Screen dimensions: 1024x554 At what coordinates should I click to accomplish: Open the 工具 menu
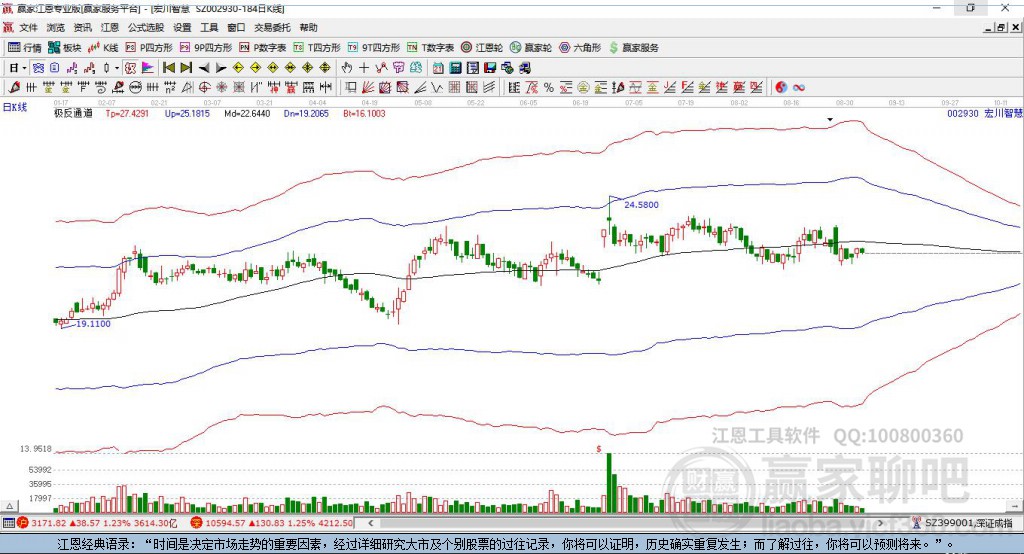pyautogui.click(x=209, y=27)
